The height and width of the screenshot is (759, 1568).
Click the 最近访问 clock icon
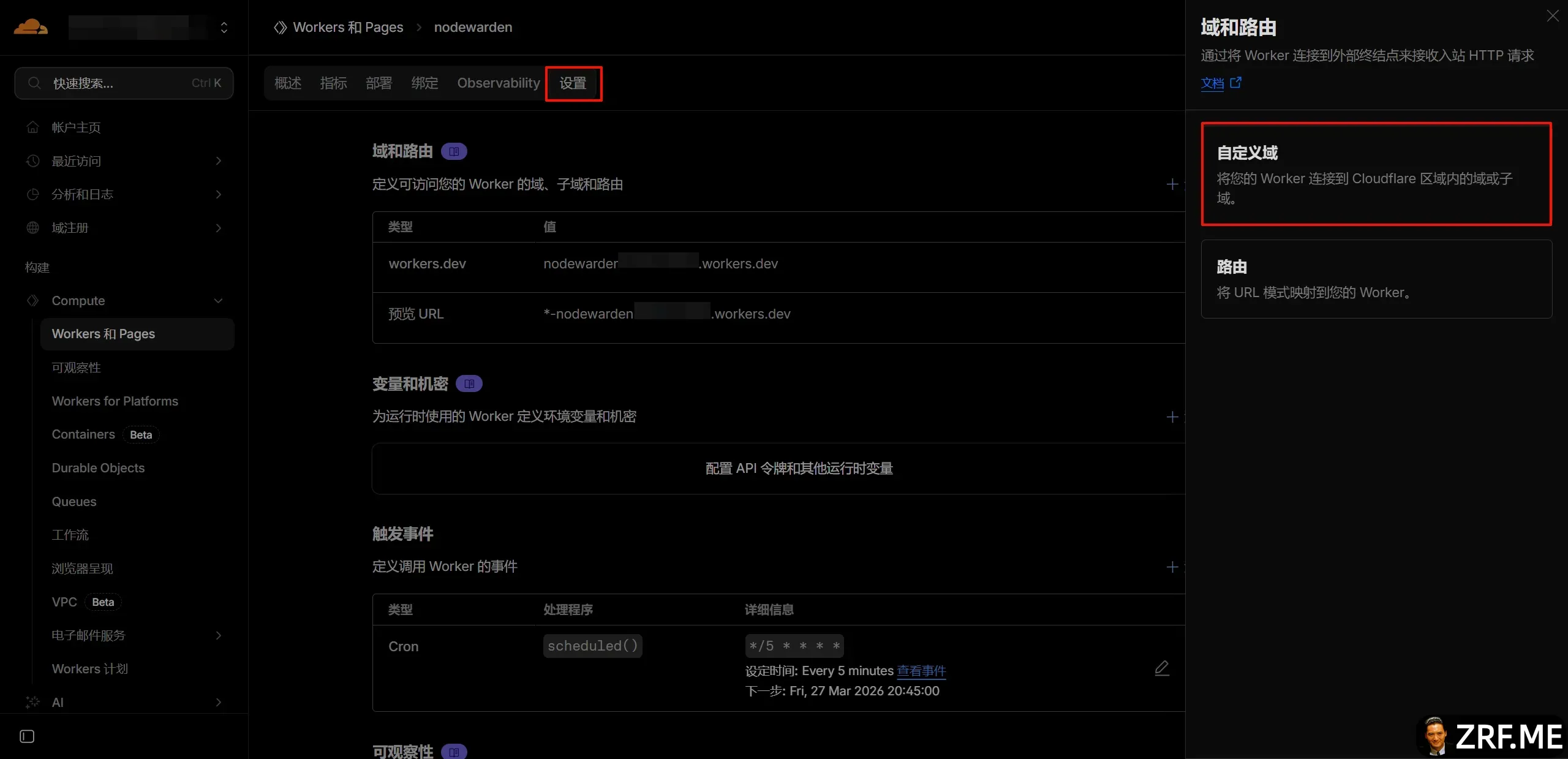click(33, 161)
